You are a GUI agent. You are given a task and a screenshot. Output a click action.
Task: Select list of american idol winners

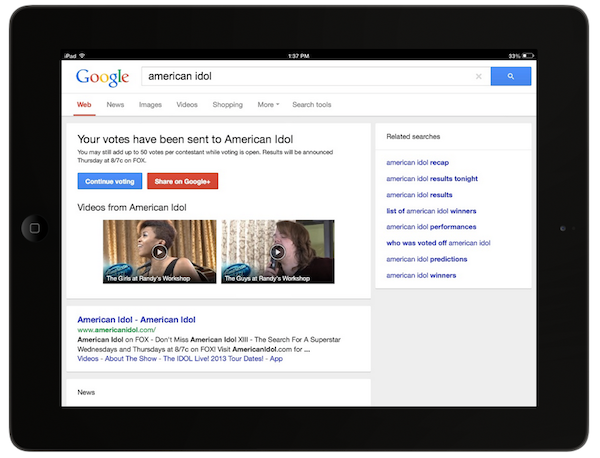tap(431, 211)
